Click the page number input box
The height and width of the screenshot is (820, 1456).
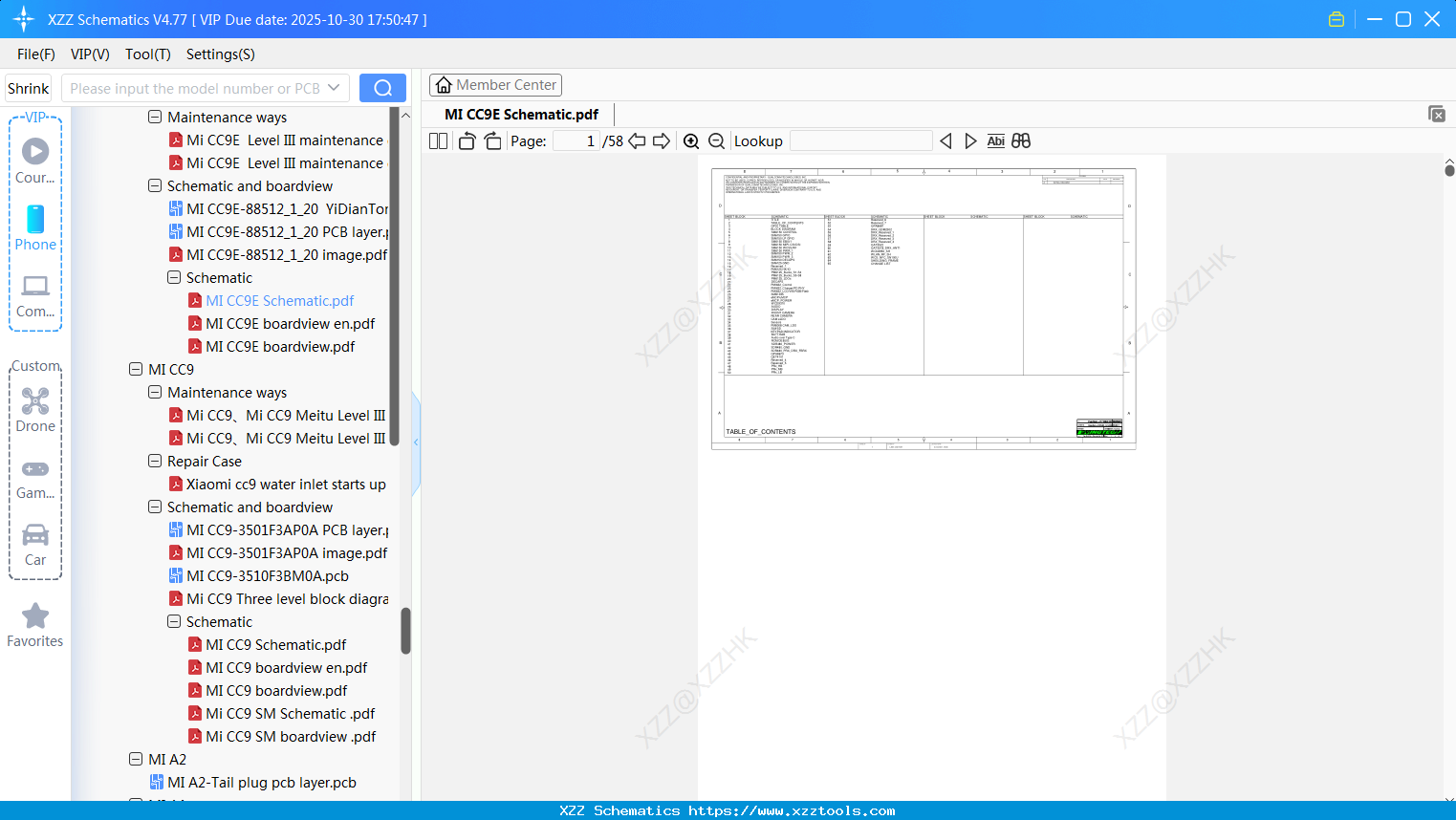576,141
